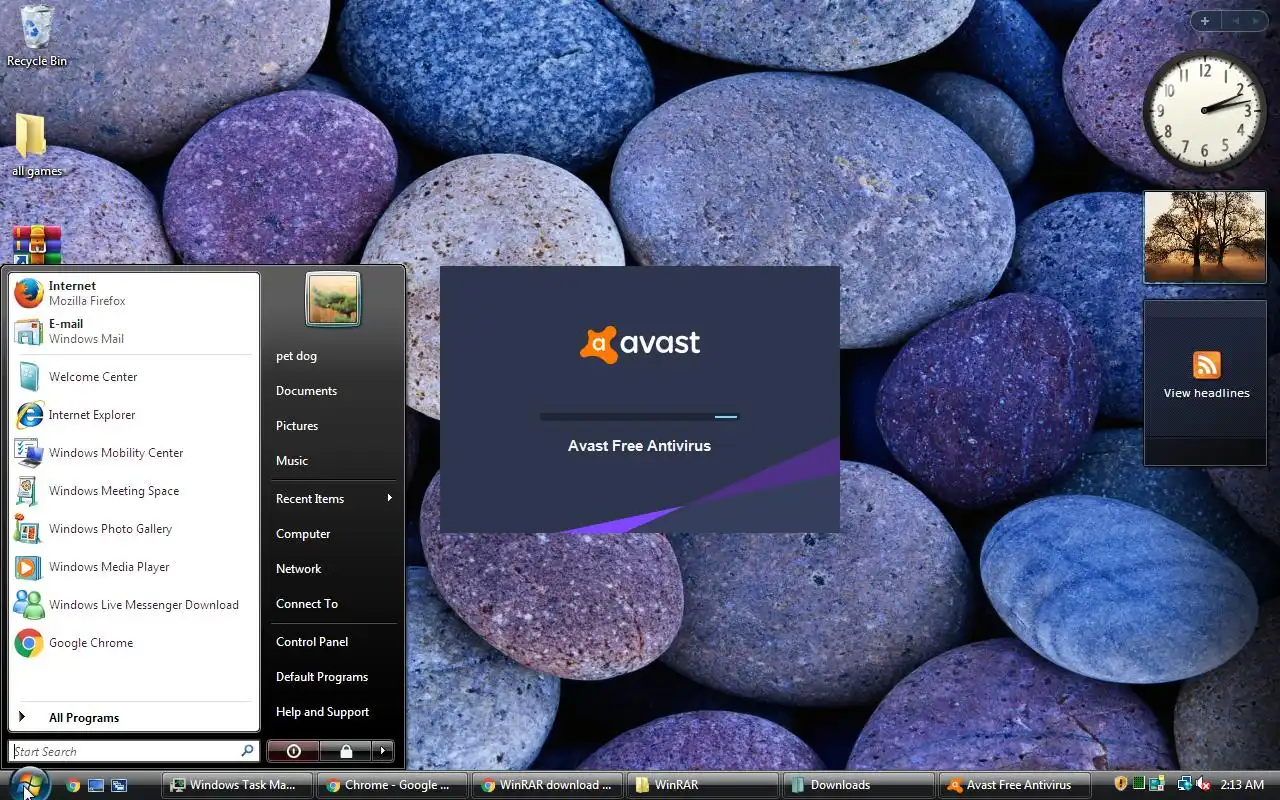Click the RSS feed icon in gadget
This screenshot has width=1280, height=800.
[1207, 365]
